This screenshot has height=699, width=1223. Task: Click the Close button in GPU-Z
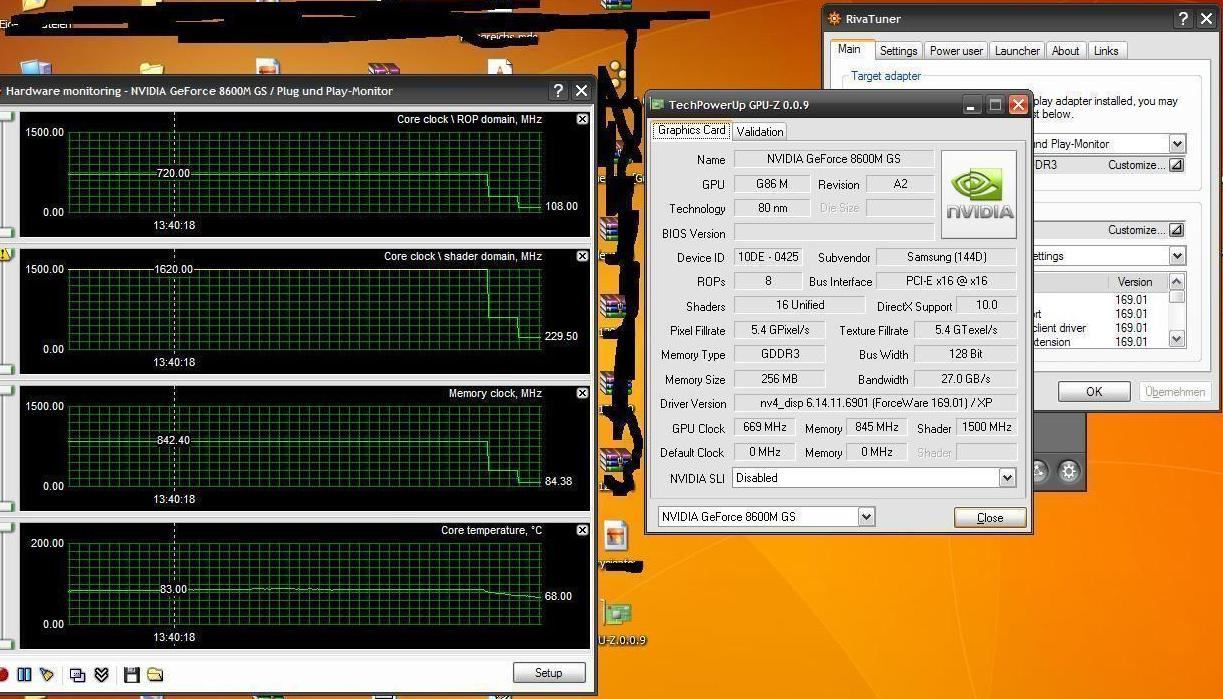click(990, 517)
